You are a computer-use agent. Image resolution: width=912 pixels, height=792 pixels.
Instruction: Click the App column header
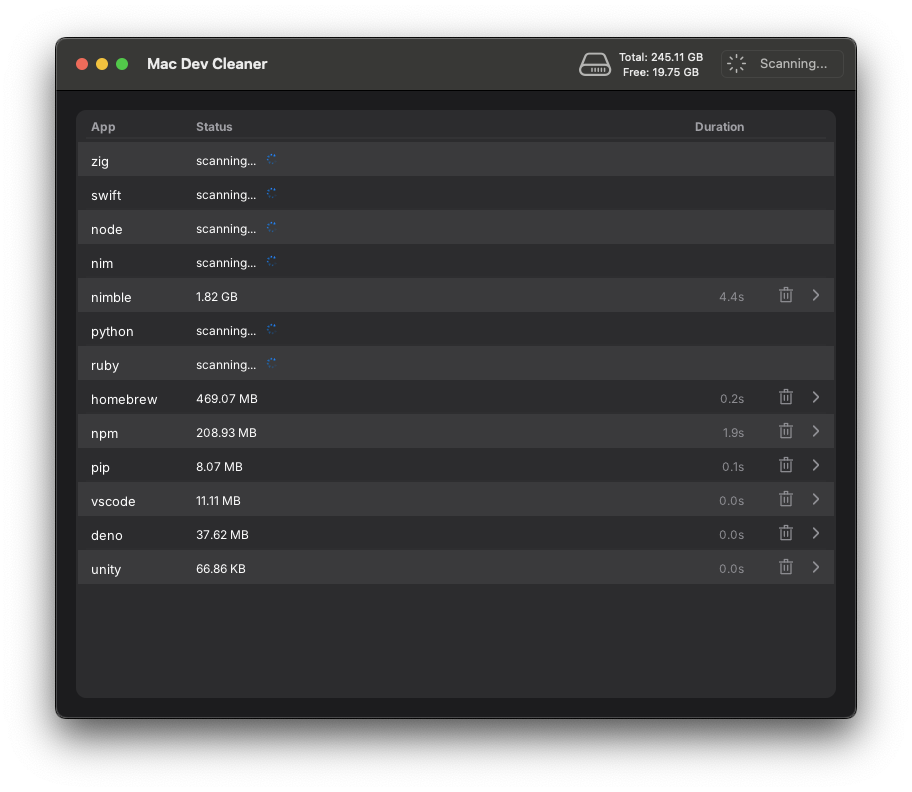click(103, 127)
